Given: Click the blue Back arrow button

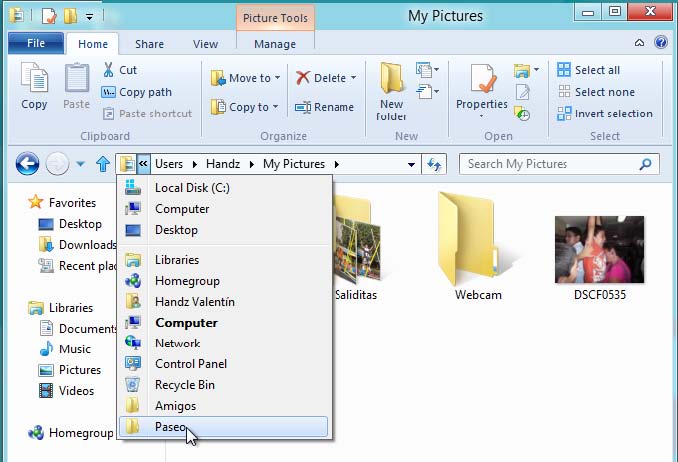Looking at the screenshot, I should (x=27, y=164).
